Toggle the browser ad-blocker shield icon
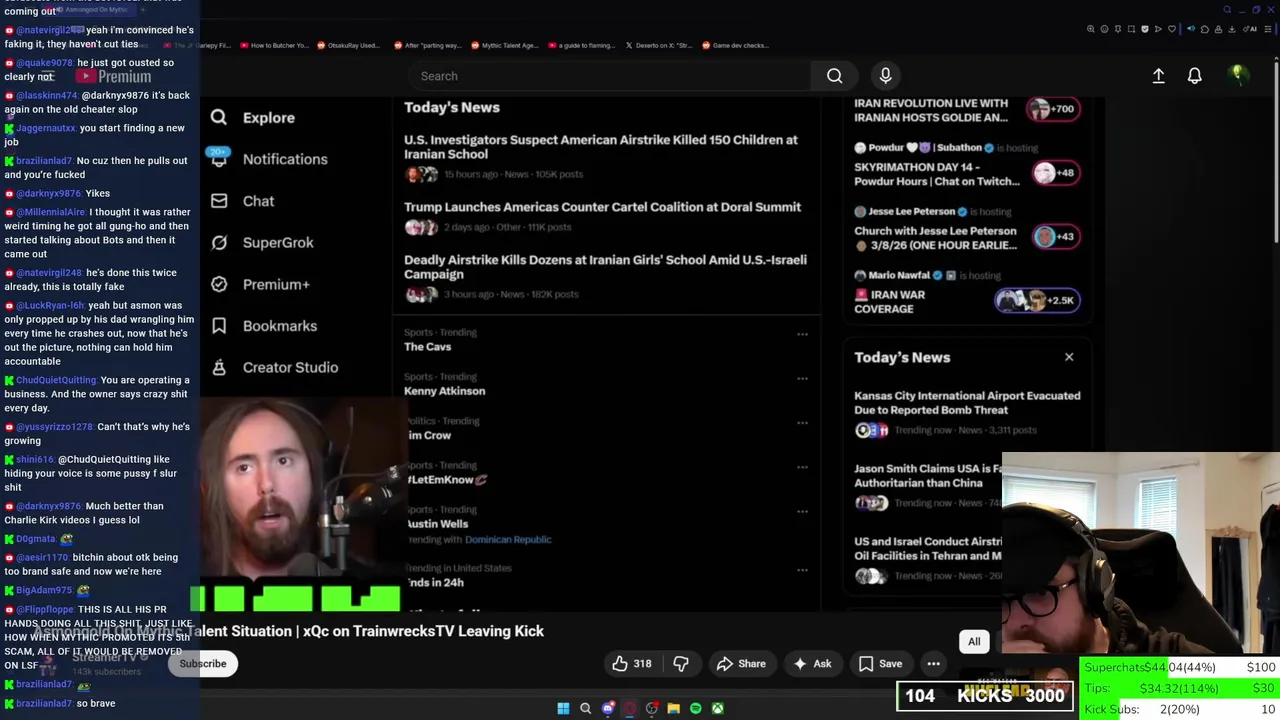Screen dimensions: 1280x720 1145,29
